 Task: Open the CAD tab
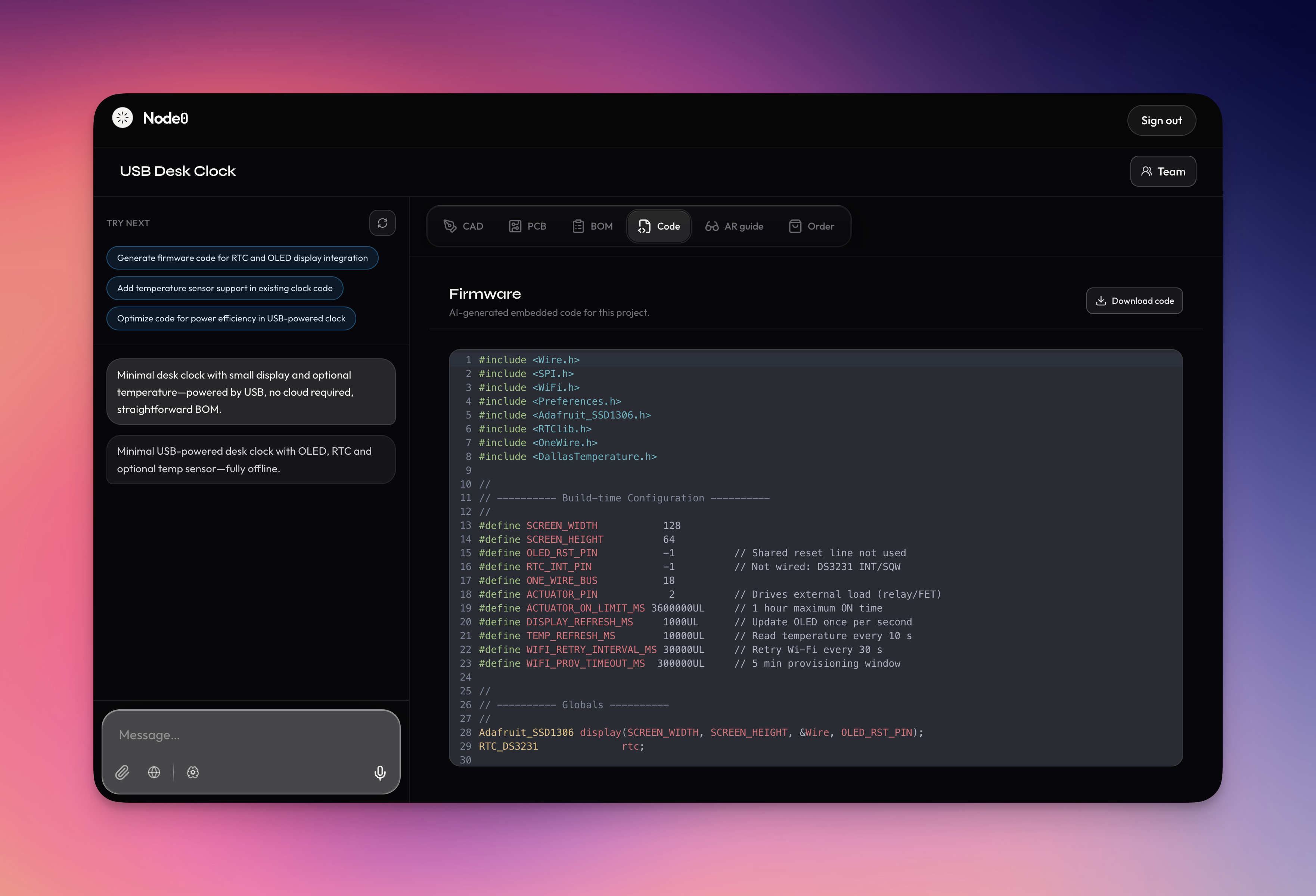[x=463, y=226]
